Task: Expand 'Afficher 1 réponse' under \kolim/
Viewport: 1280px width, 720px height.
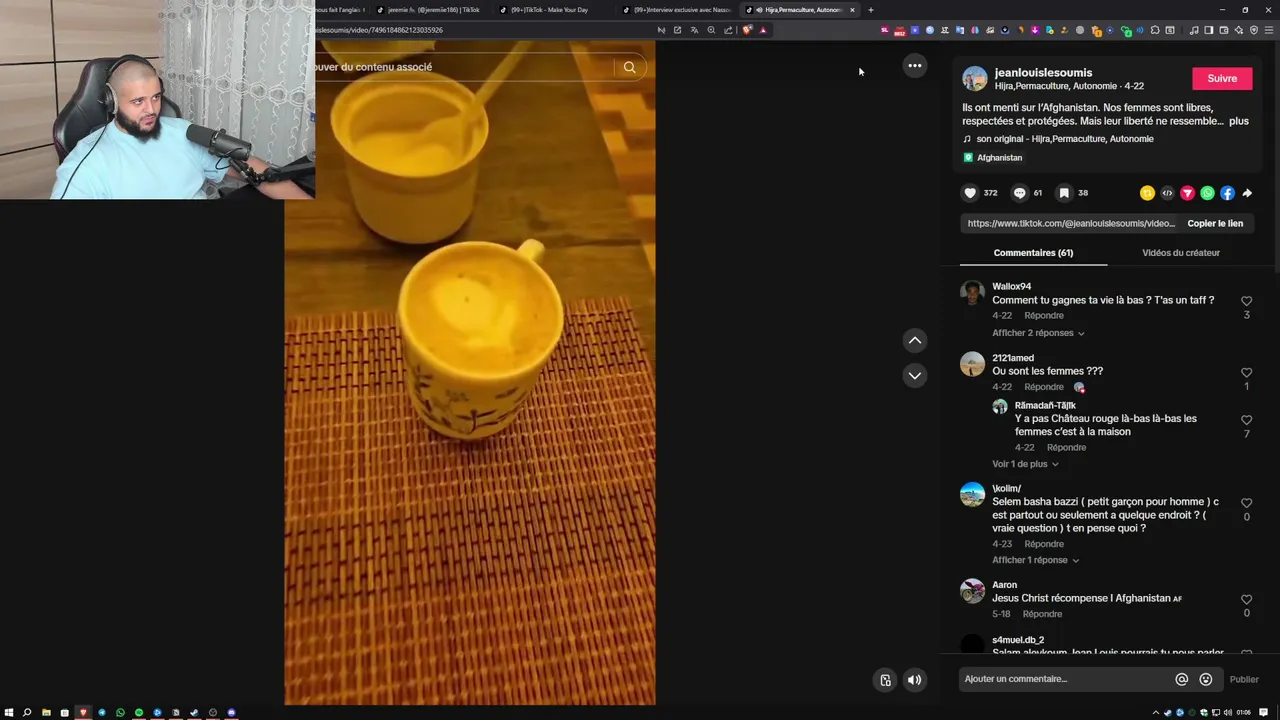Action: click(x=1035, y=560)
